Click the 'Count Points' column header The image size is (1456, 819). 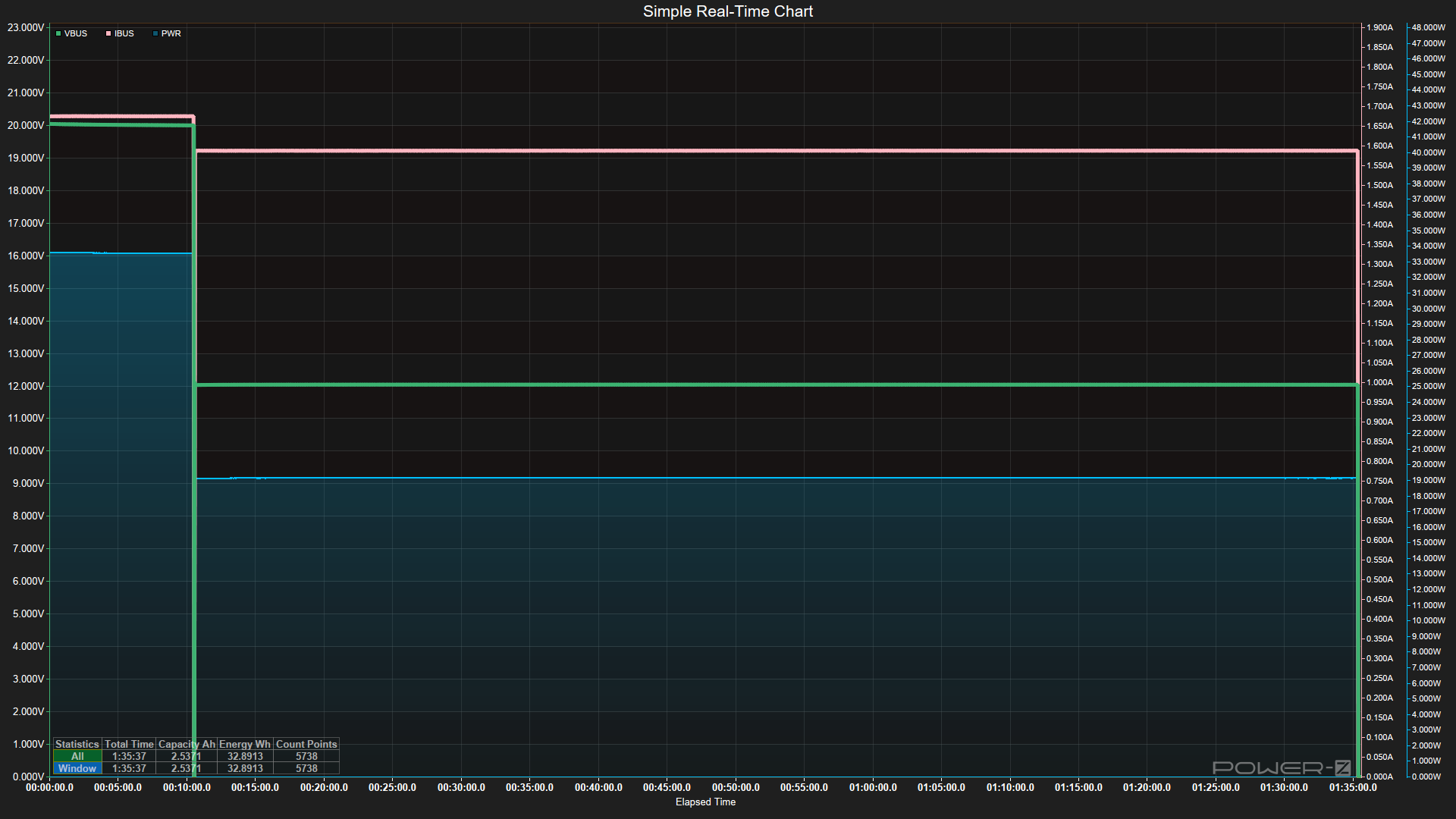click(306, 744)
